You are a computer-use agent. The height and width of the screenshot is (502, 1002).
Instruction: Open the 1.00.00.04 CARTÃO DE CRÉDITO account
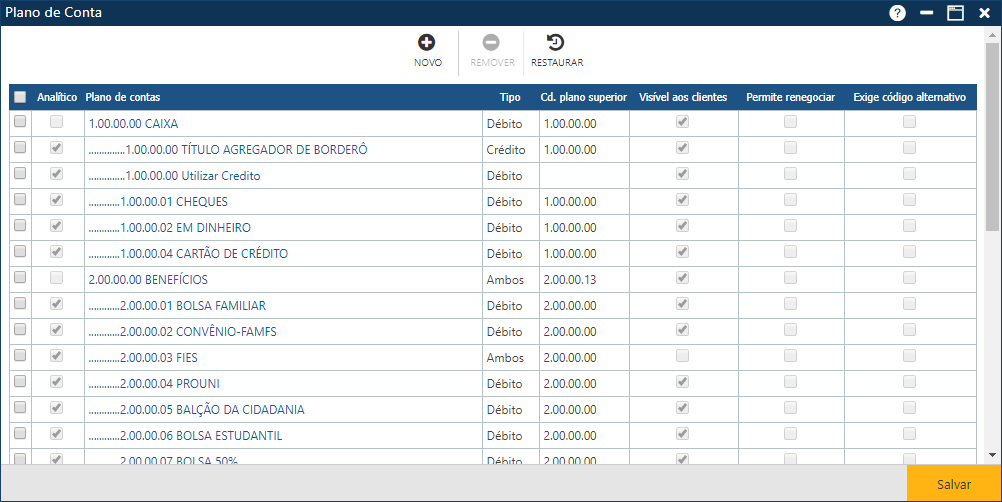(x=203, y=254)
